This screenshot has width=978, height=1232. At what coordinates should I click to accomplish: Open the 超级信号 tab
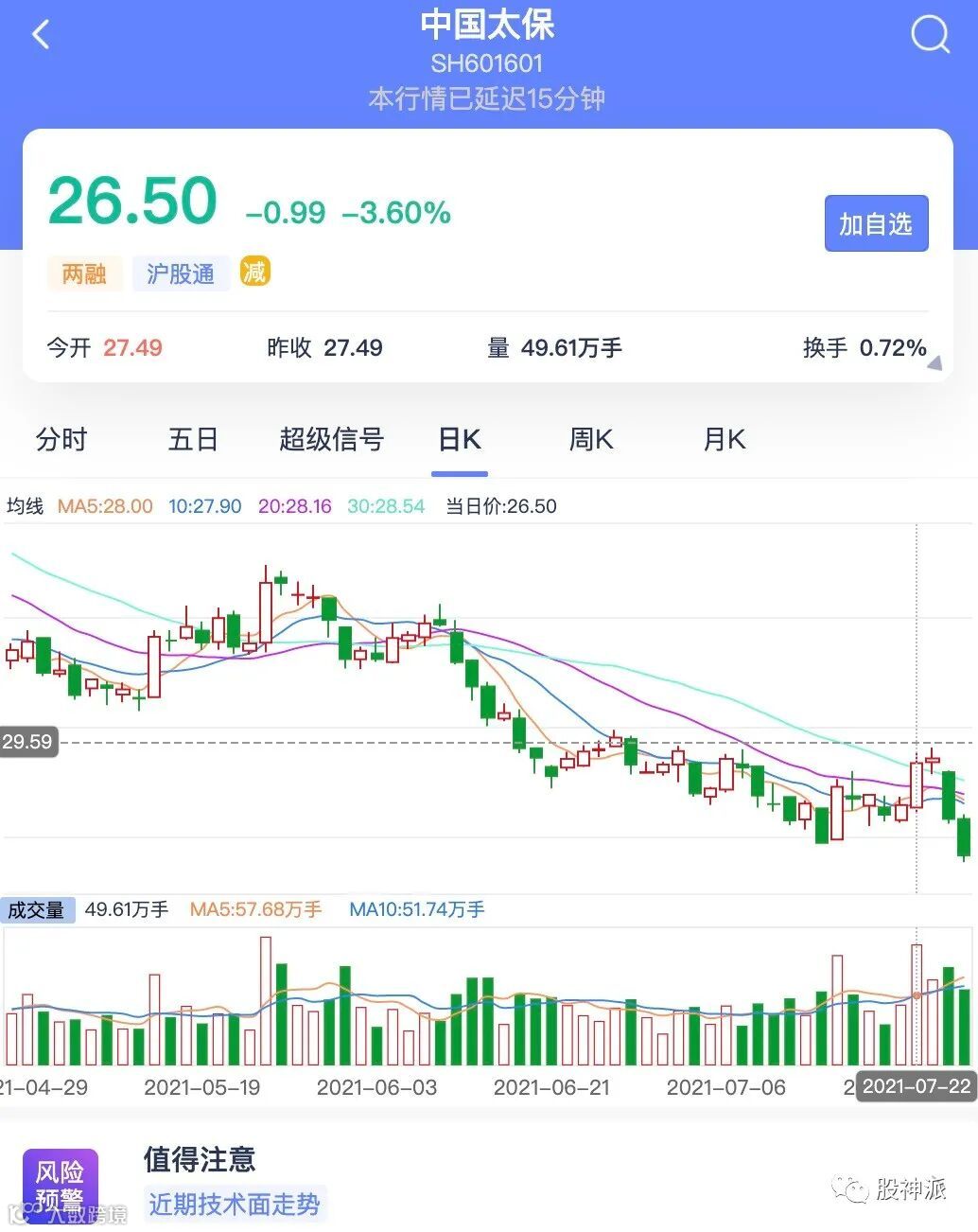pyautogui.click(x=331, y=439)
